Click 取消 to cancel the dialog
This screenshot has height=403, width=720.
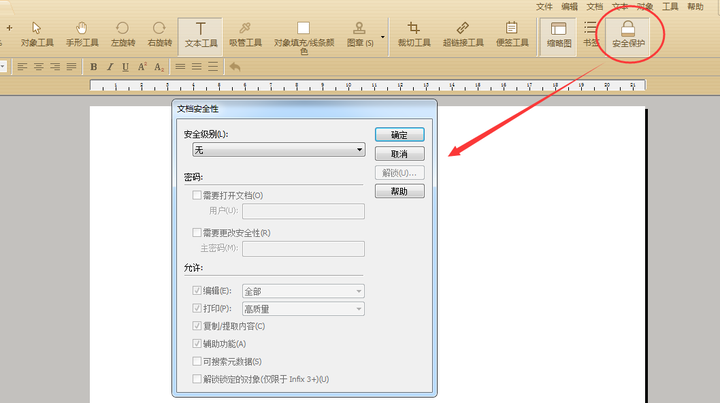[399, 154]
